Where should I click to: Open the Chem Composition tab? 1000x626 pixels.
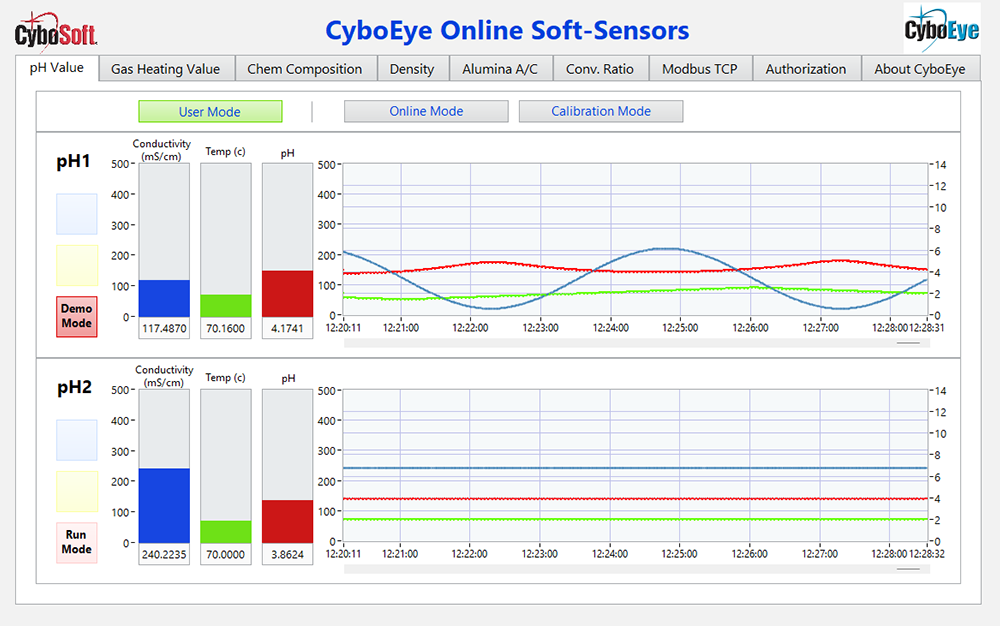(305, 69)
